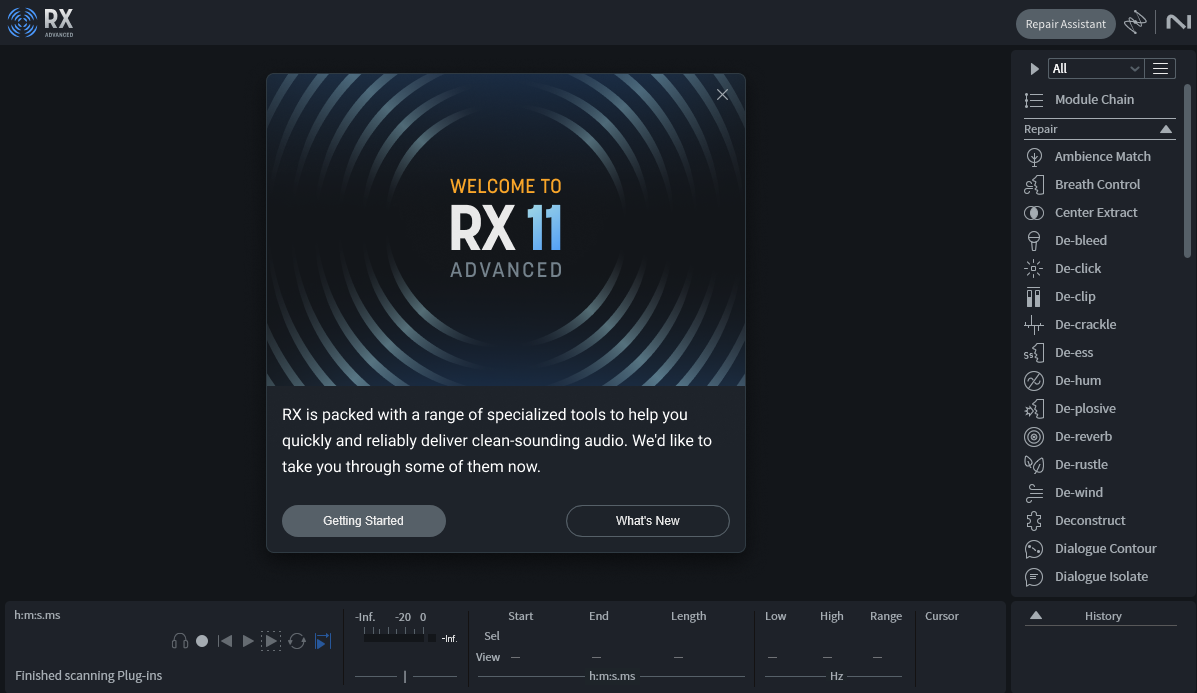
Task: Click the Getting Started button
Action: click(363, 521)
